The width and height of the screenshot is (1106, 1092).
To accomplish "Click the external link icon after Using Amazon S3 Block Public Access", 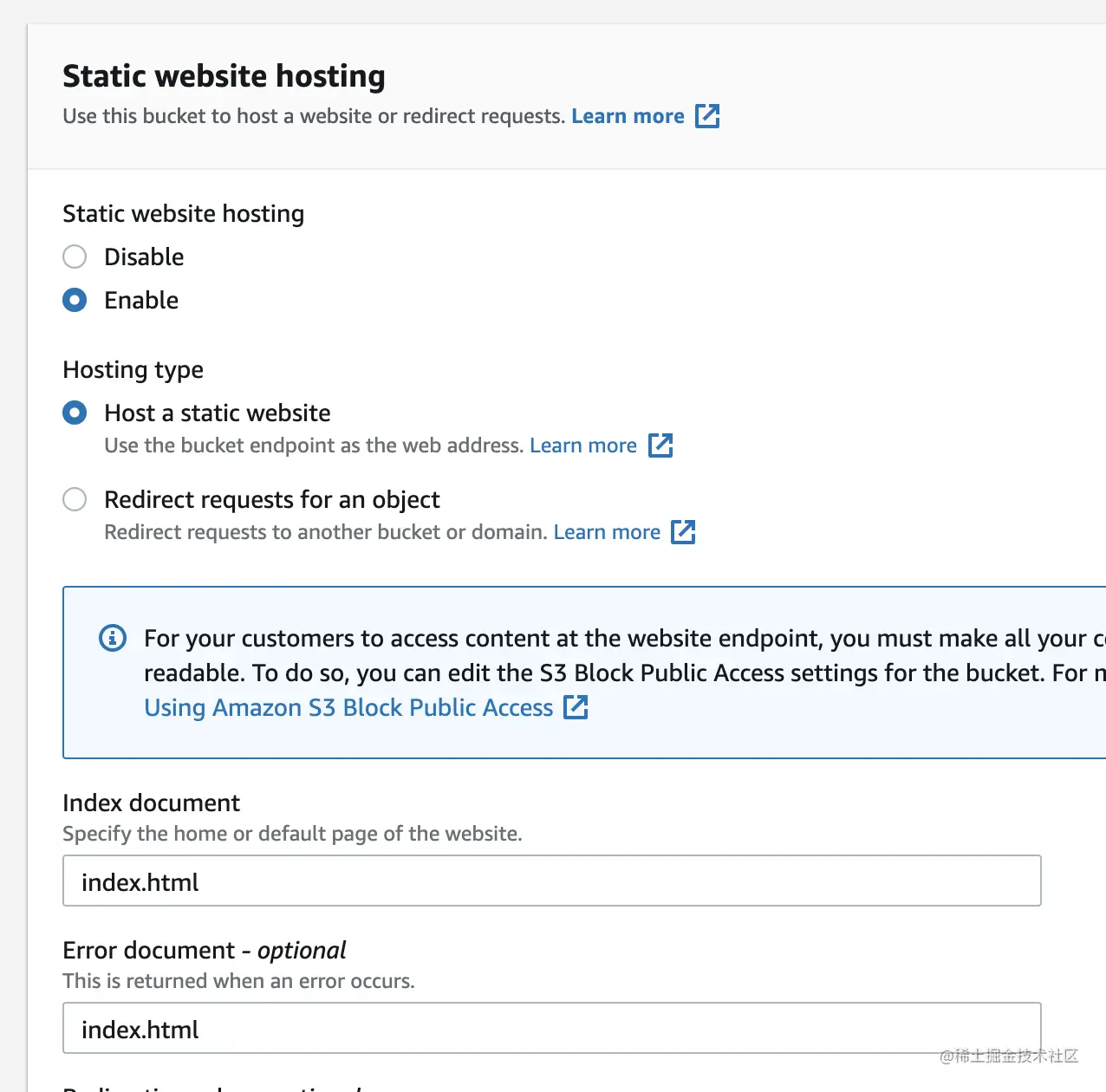I will coord(576,707).
